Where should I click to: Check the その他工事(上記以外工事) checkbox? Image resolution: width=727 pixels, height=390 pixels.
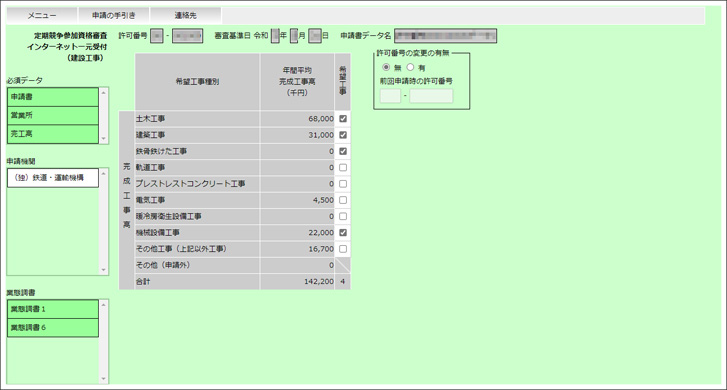coord(343,249)
